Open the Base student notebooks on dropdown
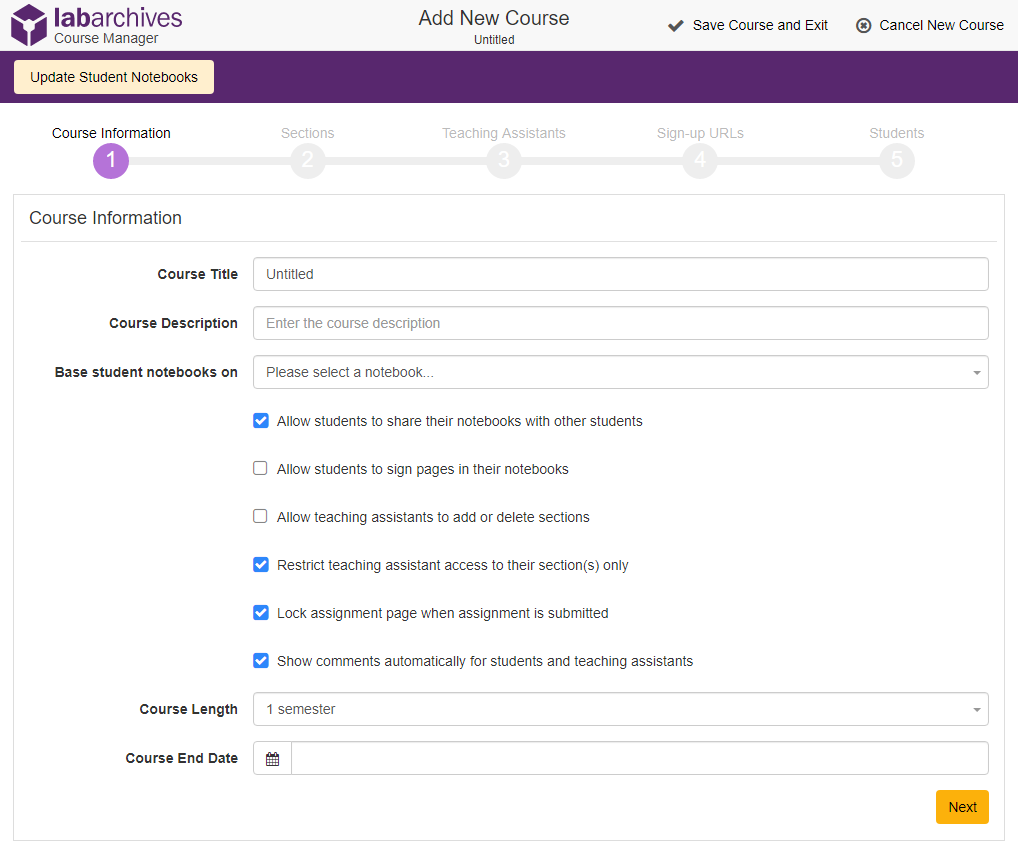The width and height of the screenshot is (1018, 851). [x=620, y=372]
